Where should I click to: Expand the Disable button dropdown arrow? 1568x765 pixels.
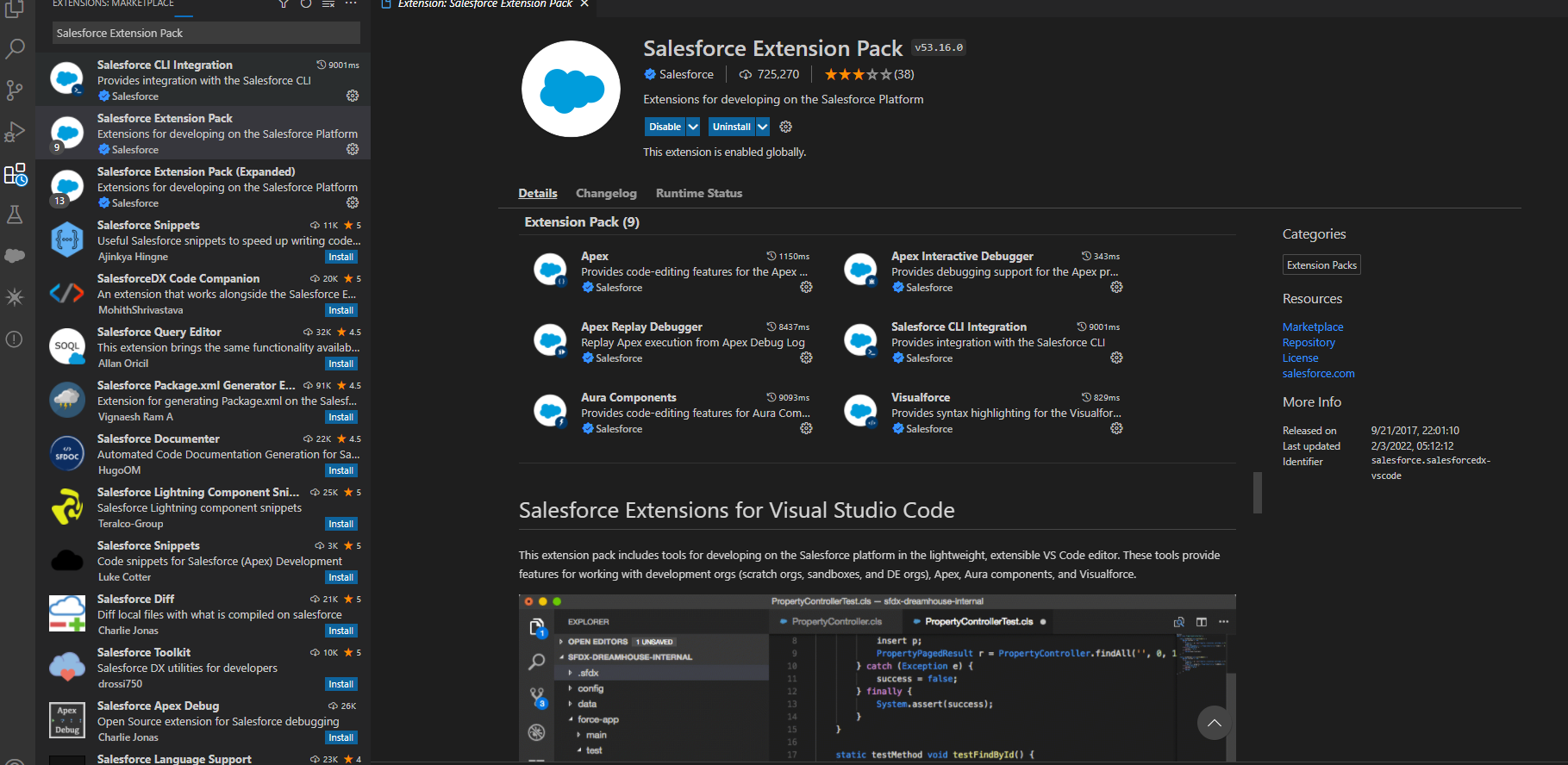[693, 127]
